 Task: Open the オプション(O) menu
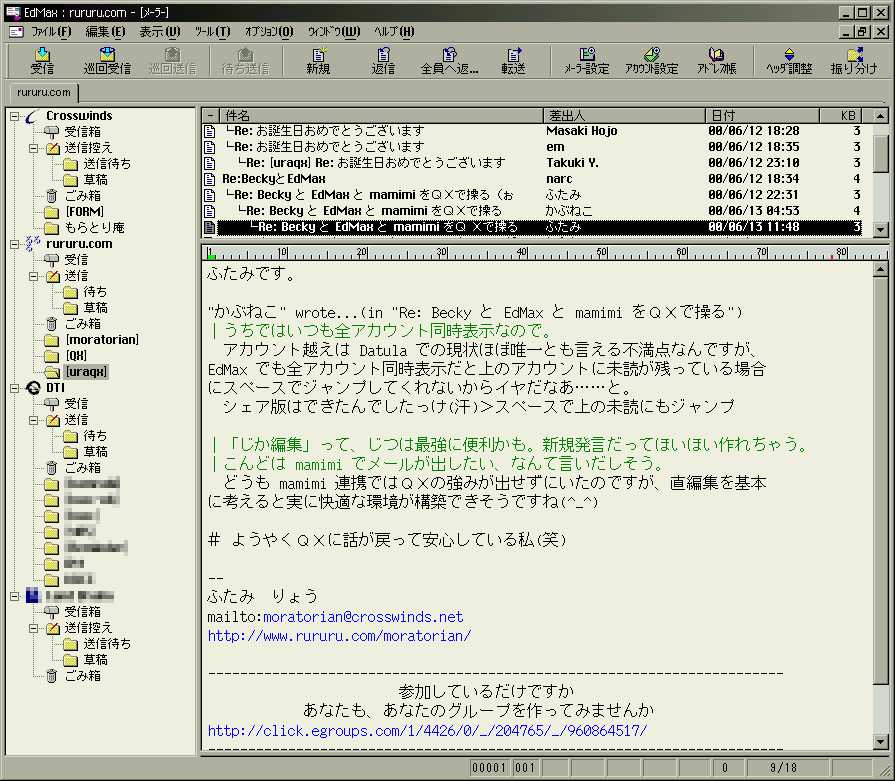click(x=269, y=31)
